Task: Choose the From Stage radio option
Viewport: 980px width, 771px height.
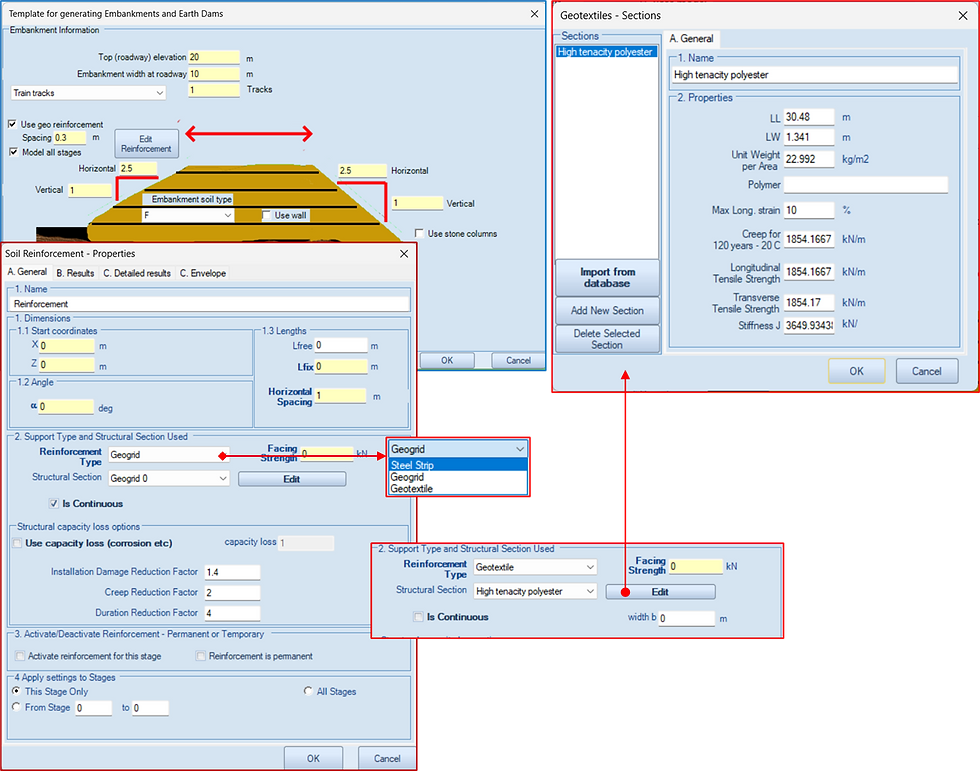Action: 16,707
